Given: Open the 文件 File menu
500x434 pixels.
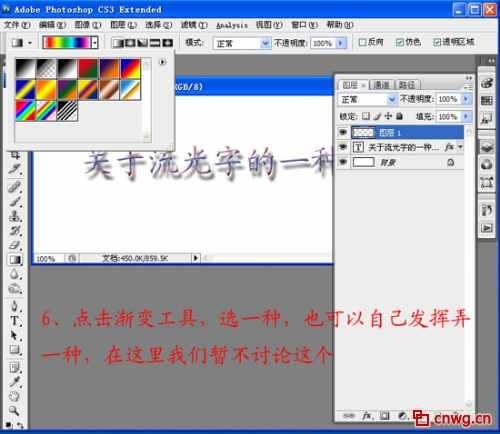Looking at the screenshot, I should [17, 25].
